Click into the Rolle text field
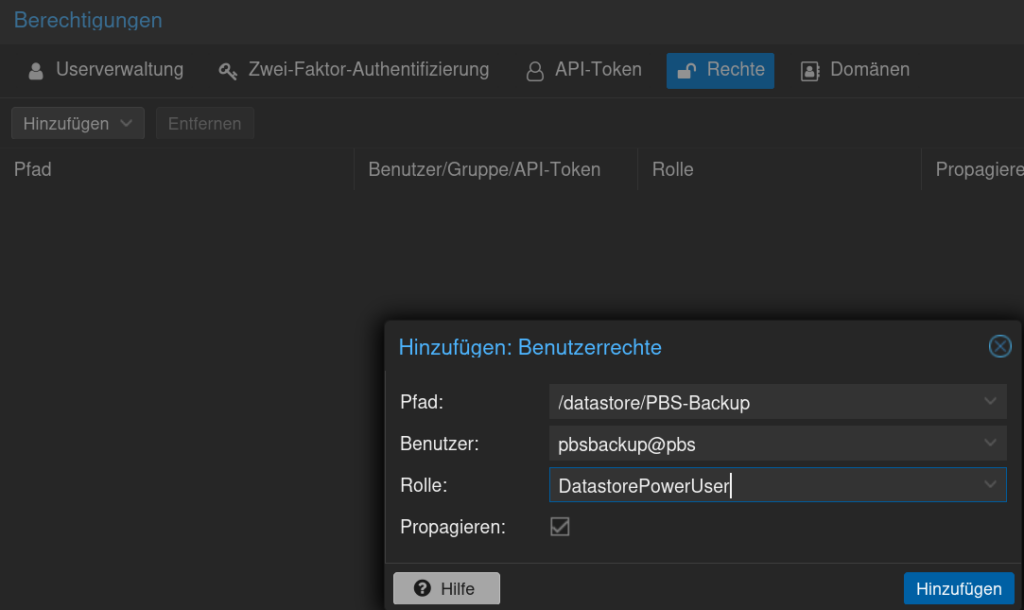The width and height of the screenshot is (1024, 610). pos(760,486)
